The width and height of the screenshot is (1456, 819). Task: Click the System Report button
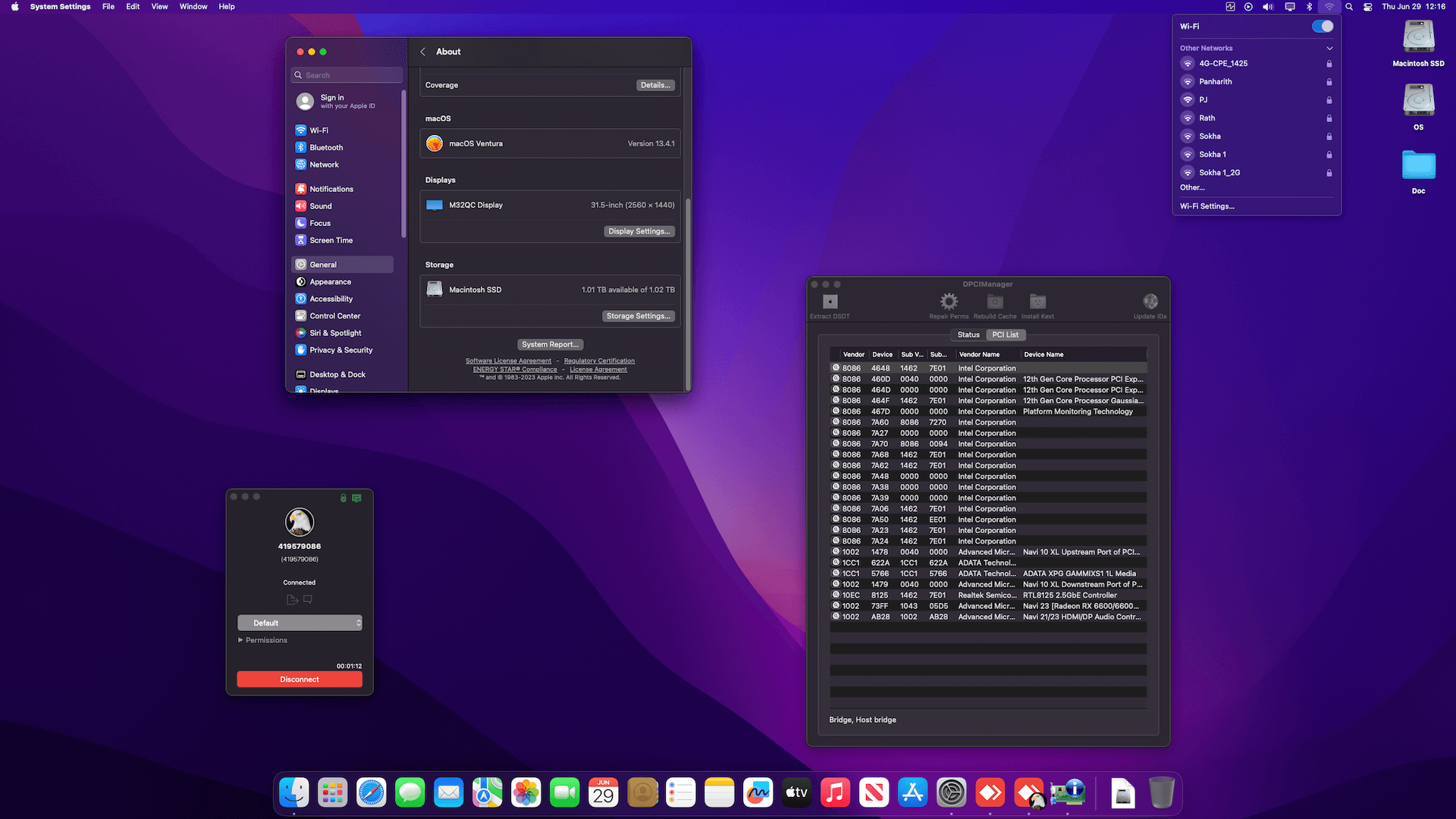click(550, 345)
